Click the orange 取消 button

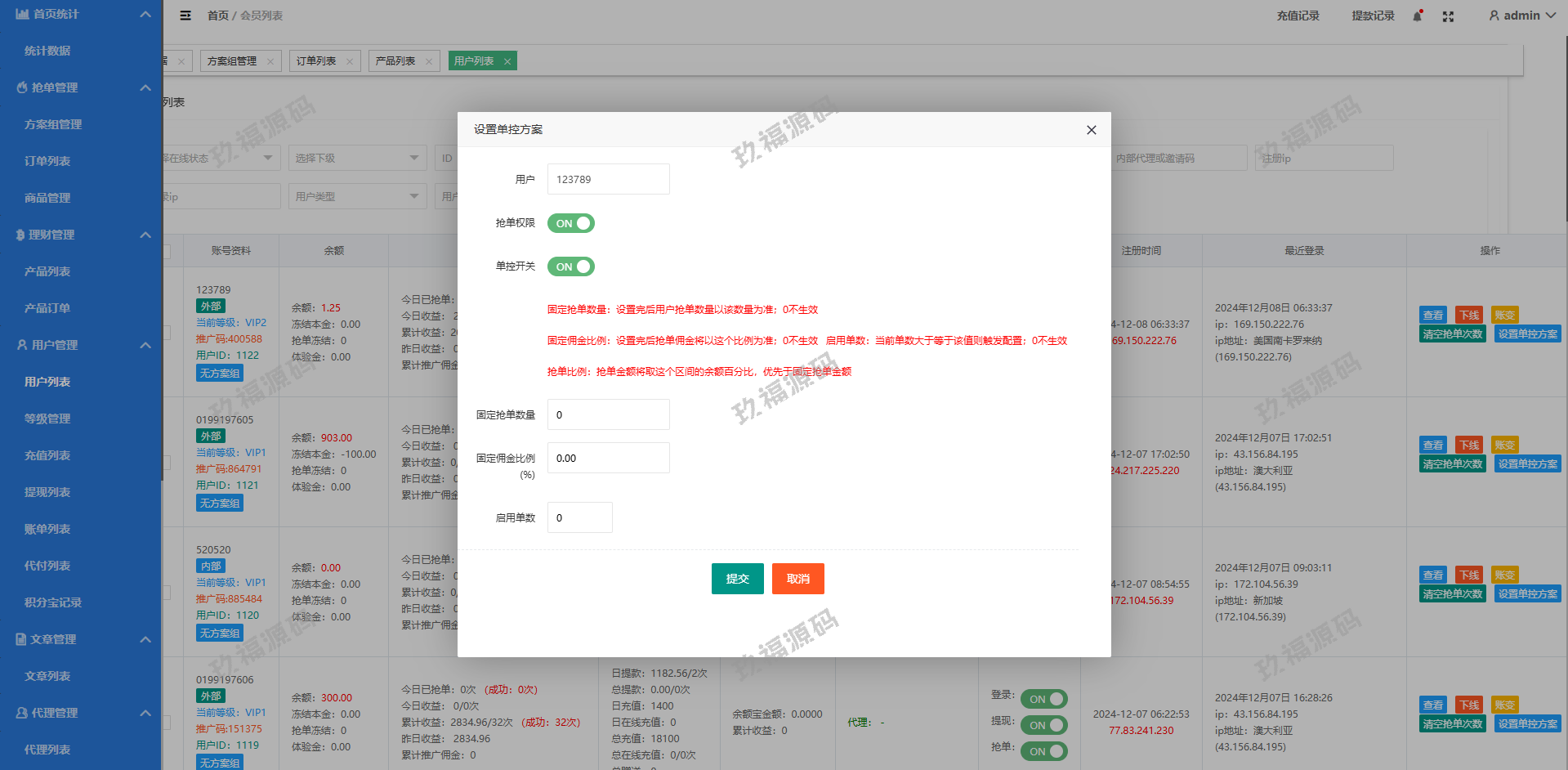(x=797, y=579)
